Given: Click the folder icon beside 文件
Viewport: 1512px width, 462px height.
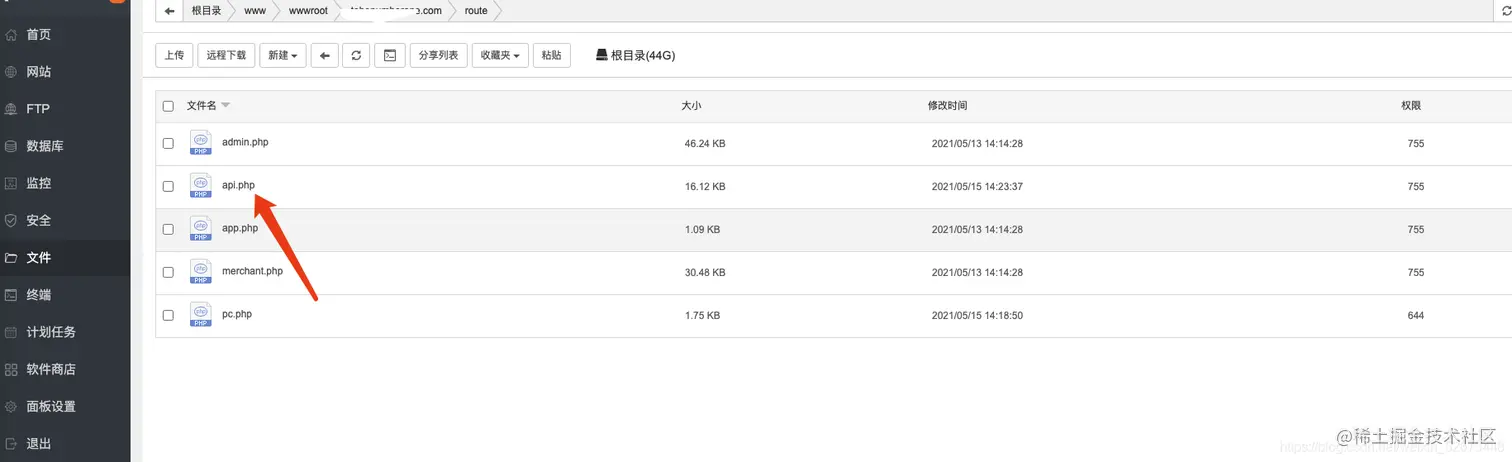Looking at the screenshot, I should pyautogui.click(x=11, y=258).
